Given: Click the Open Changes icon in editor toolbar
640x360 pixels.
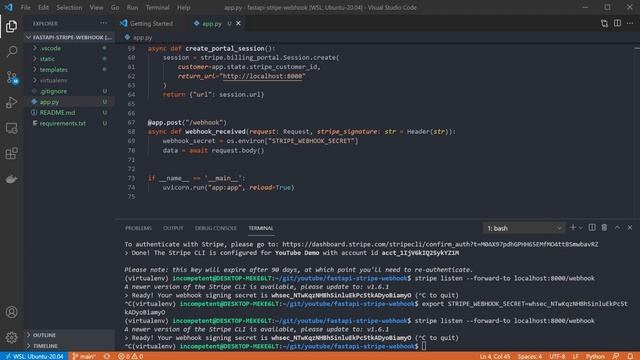Looking at the screenshot, I should [604, 24].
